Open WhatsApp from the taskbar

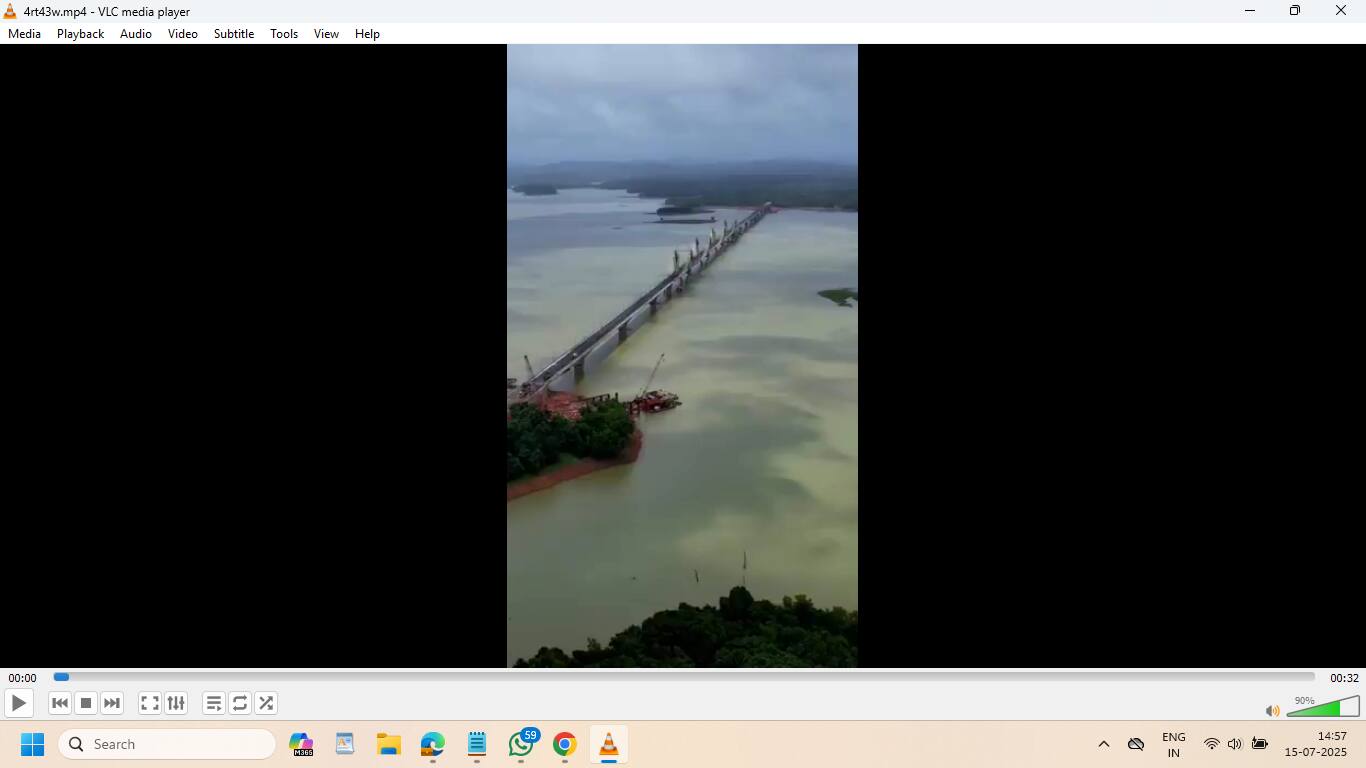(x=521, y=745)
